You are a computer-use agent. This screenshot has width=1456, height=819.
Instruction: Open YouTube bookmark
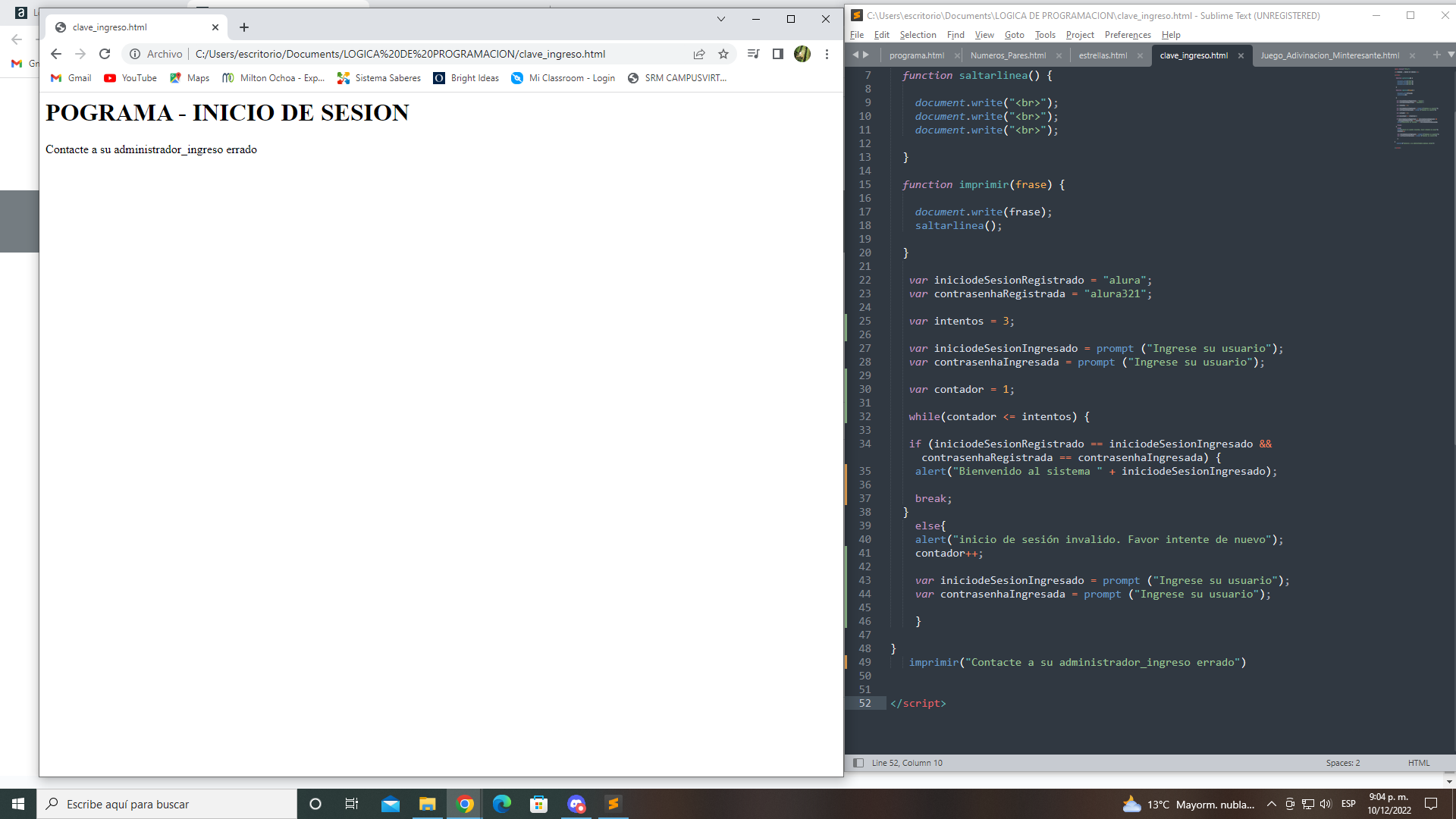coord(130,78)
